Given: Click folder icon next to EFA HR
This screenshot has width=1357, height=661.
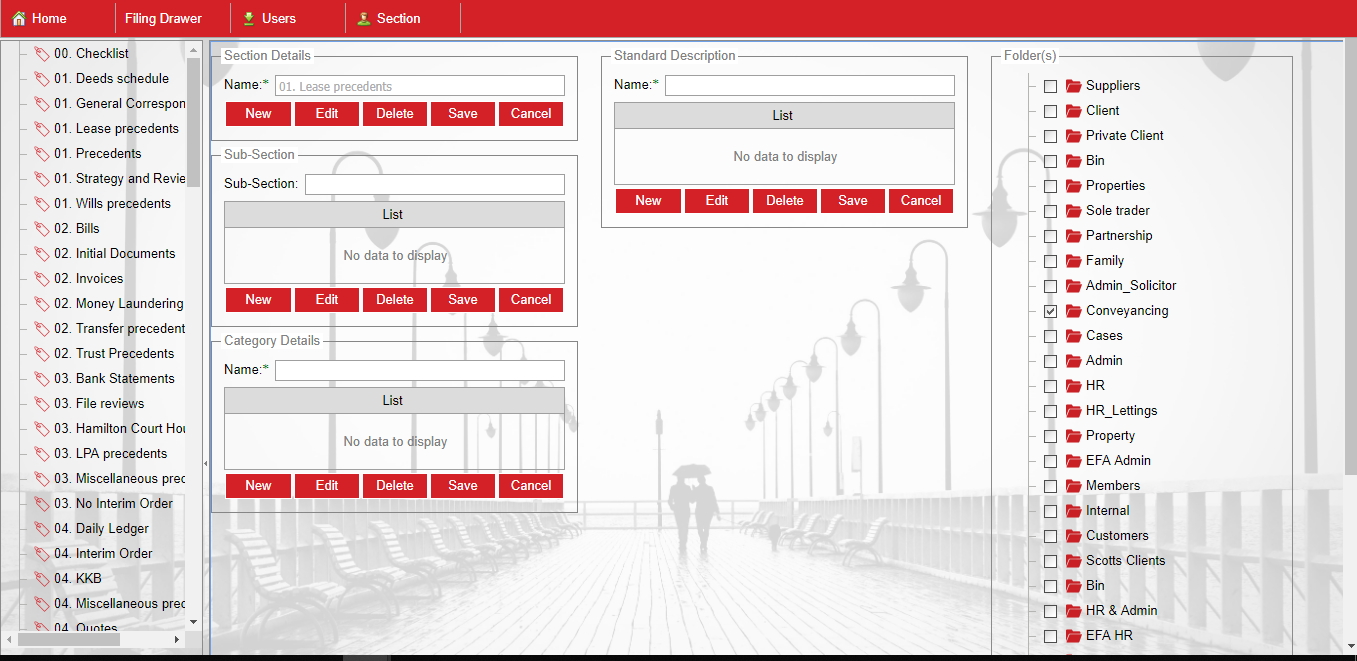Looking at the screenshot, I should (x=1074, y=636).
